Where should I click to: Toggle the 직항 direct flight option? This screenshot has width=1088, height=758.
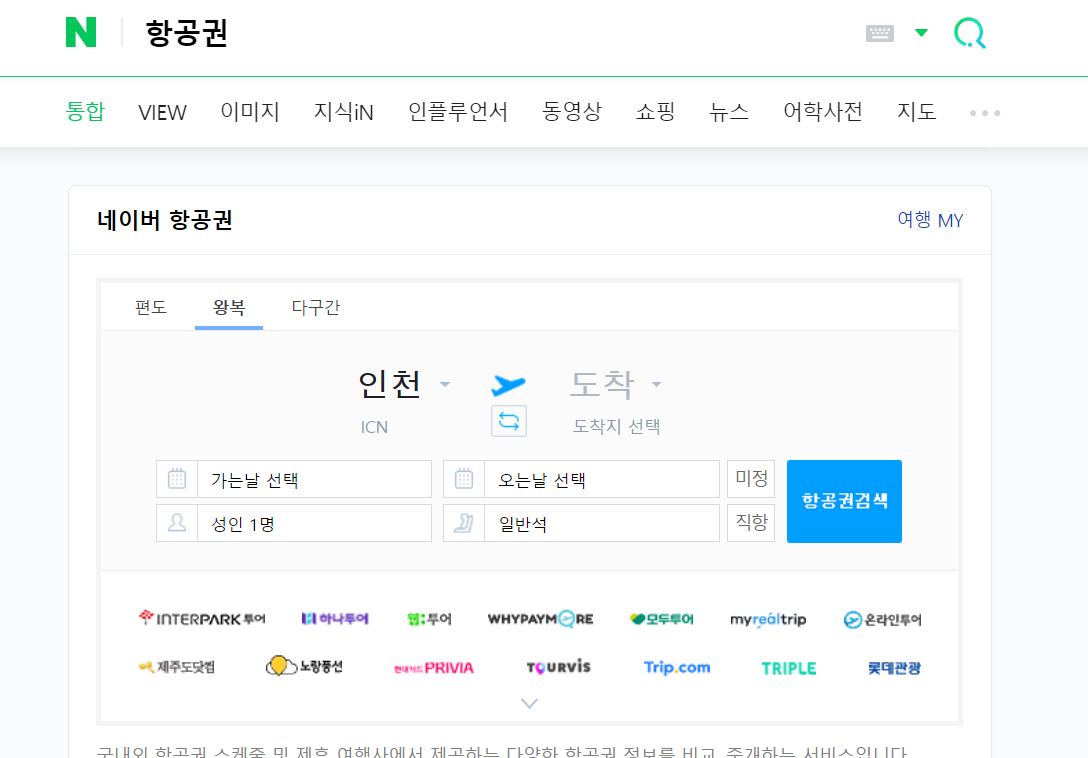pos(751,523)
